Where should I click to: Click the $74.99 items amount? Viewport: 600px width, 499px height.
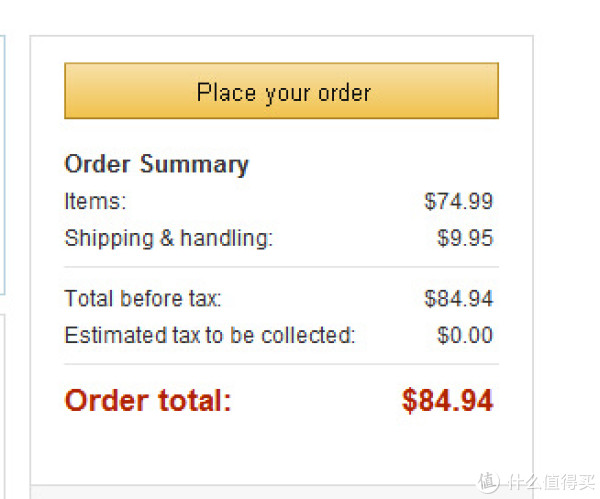458,201
